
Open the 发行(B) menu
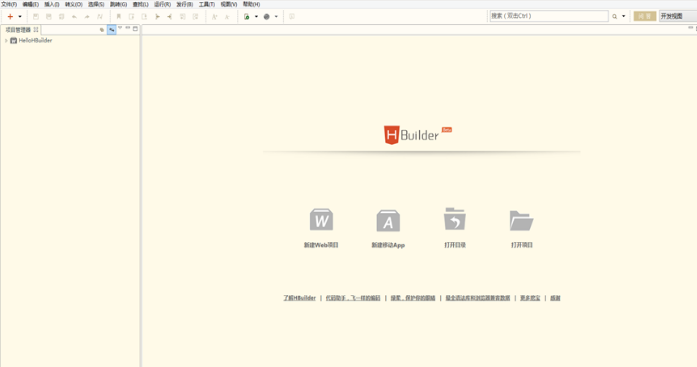coord(184,4)
